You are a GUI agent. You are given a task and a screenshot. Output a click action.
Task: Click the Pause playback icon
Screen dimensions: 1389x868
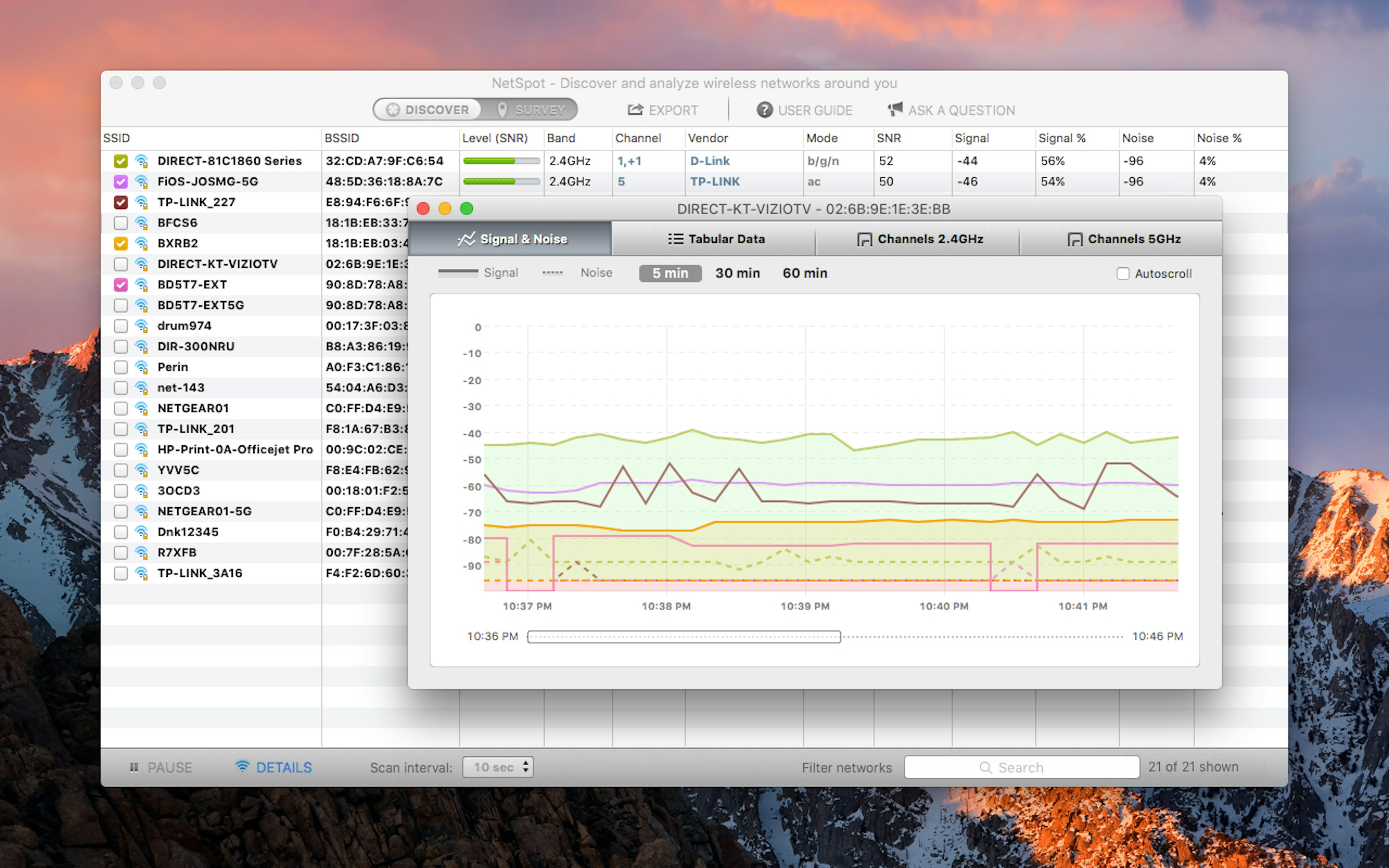pos(134,767)
